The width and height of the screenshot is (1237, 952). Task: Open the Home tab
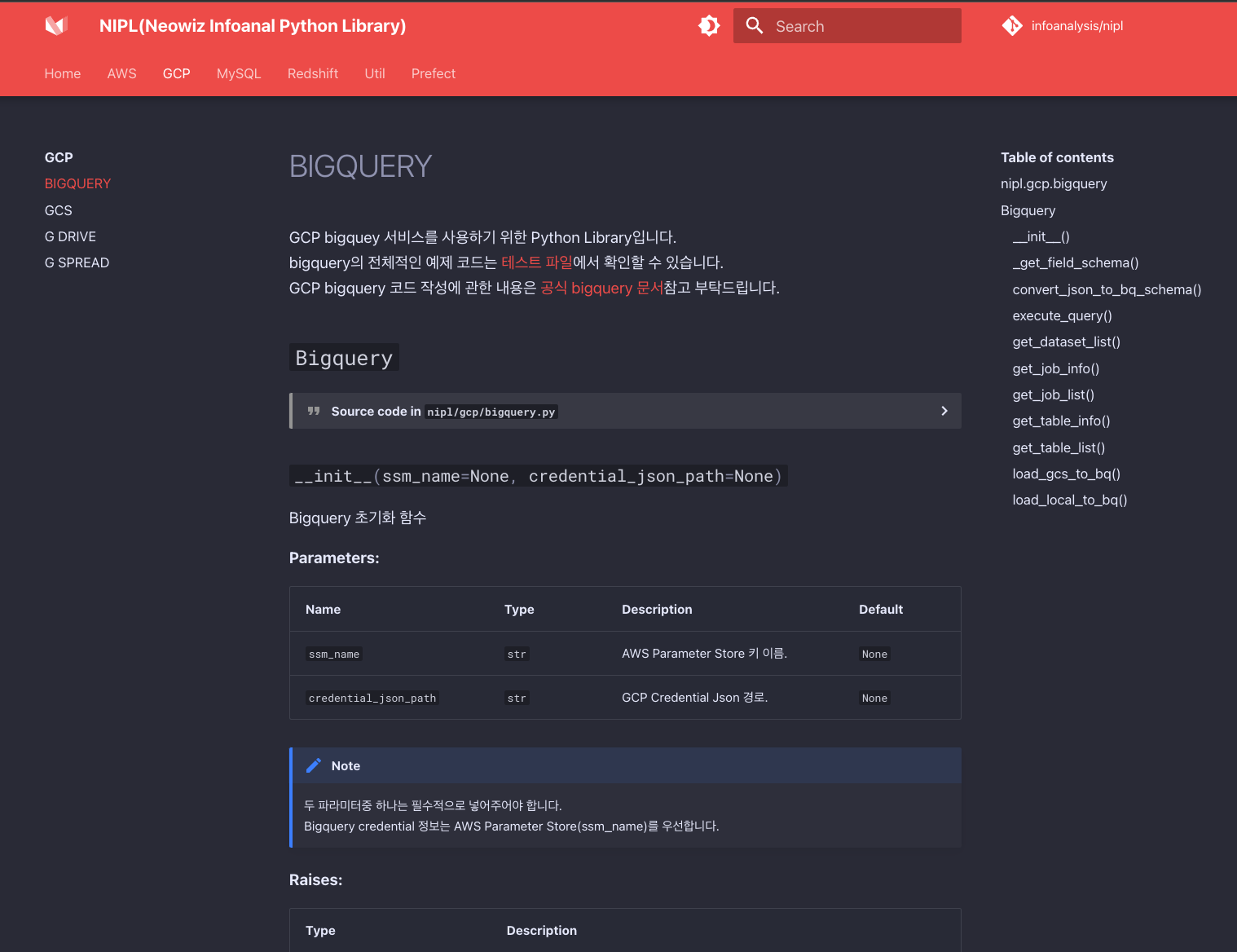tap(63, 73)
